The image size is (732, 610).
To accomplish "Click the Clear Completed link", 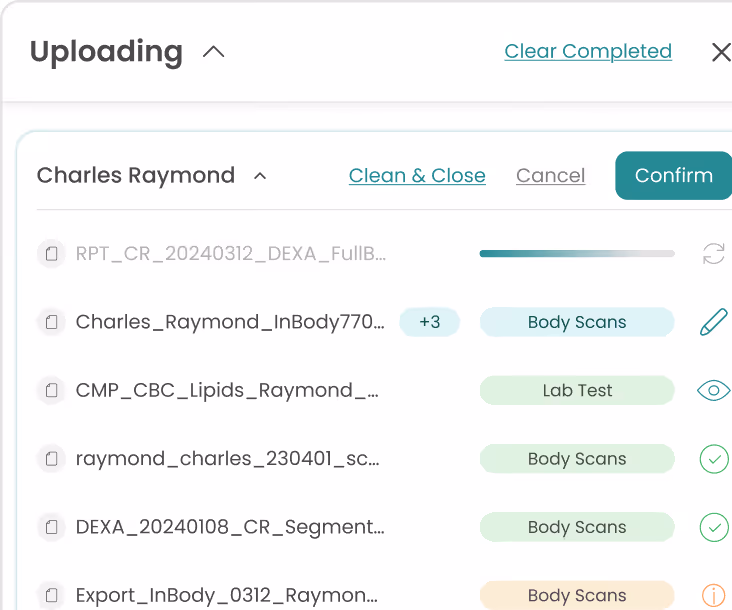I will point(588,51).
